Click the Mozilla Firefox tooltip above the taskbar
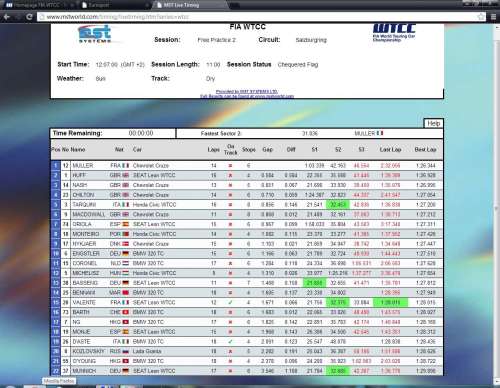 pyautogui.click(x=59, y=381)
